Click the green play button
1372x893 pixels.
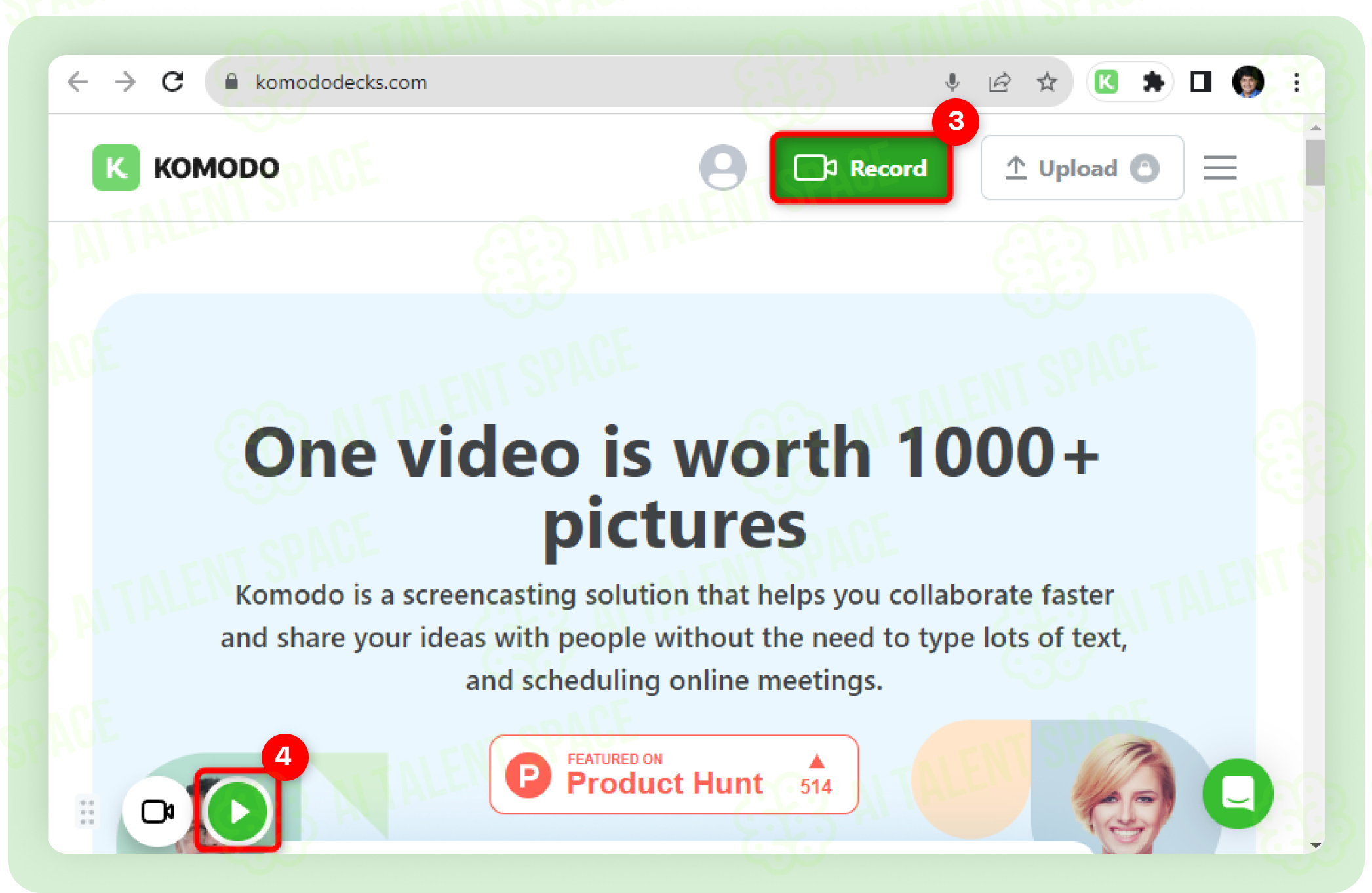point(238,812)
